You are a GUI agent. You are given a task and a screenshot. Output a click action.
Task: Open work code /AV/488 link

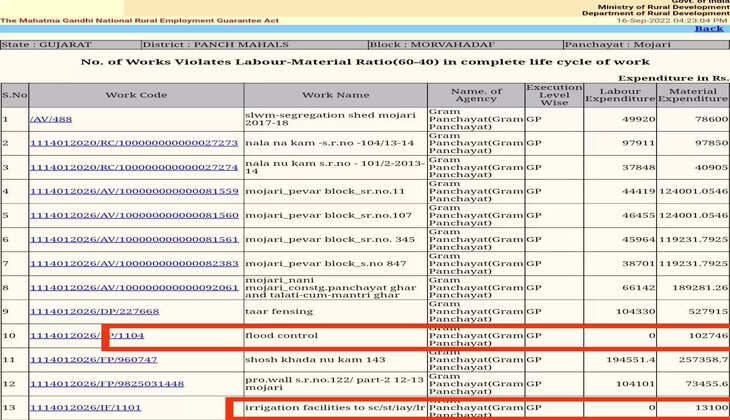51,119
